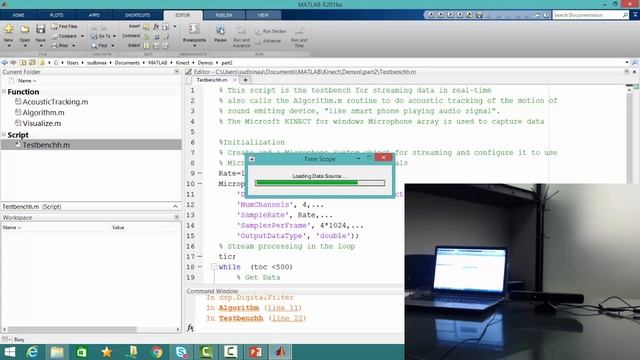
Task: Collapse the Script group in Current Folder
Action: coord(4,134)
